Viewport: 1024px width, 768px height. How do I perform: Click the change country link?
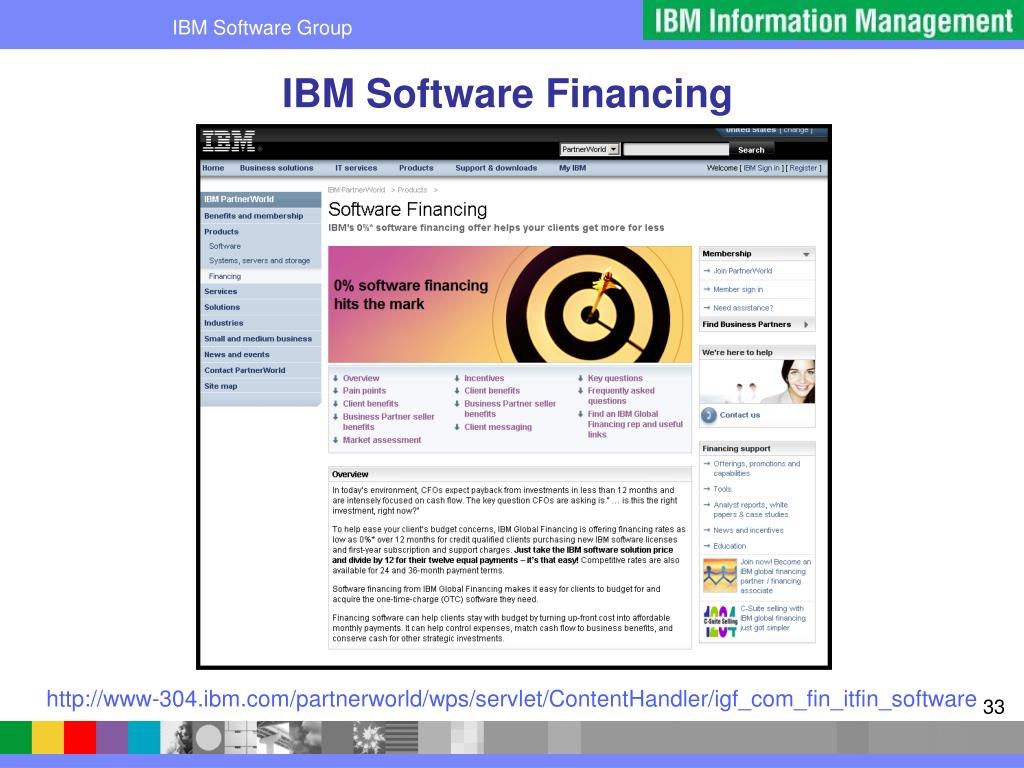tap(796, 130)
